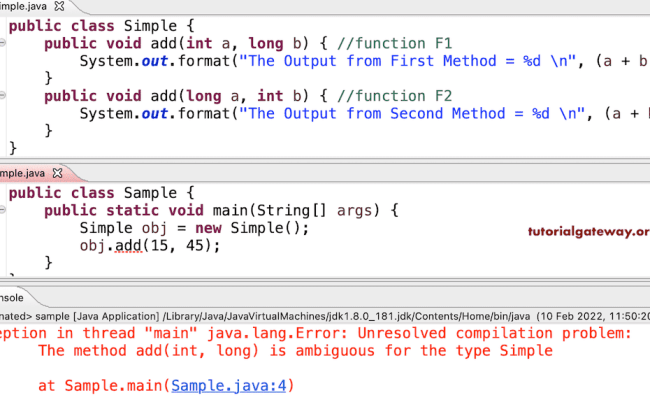Click the '//function F1' comment
Screen dimensions: 650x400
pyautogui.click(x=394, y=44)
